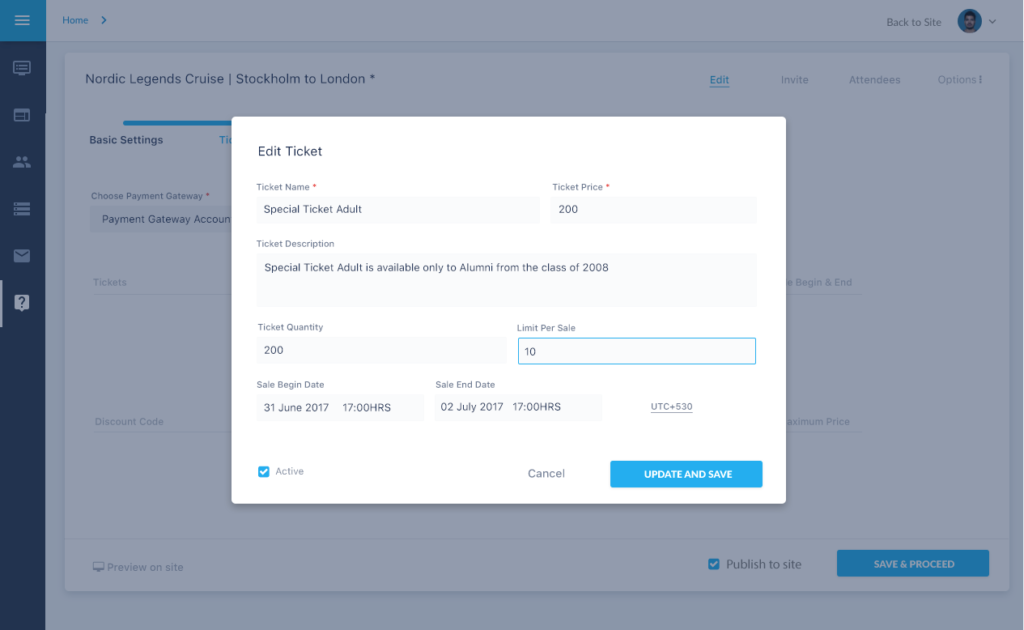Switch to the Invite tab
Screen dimensions: 1024x630
point(794,80)
